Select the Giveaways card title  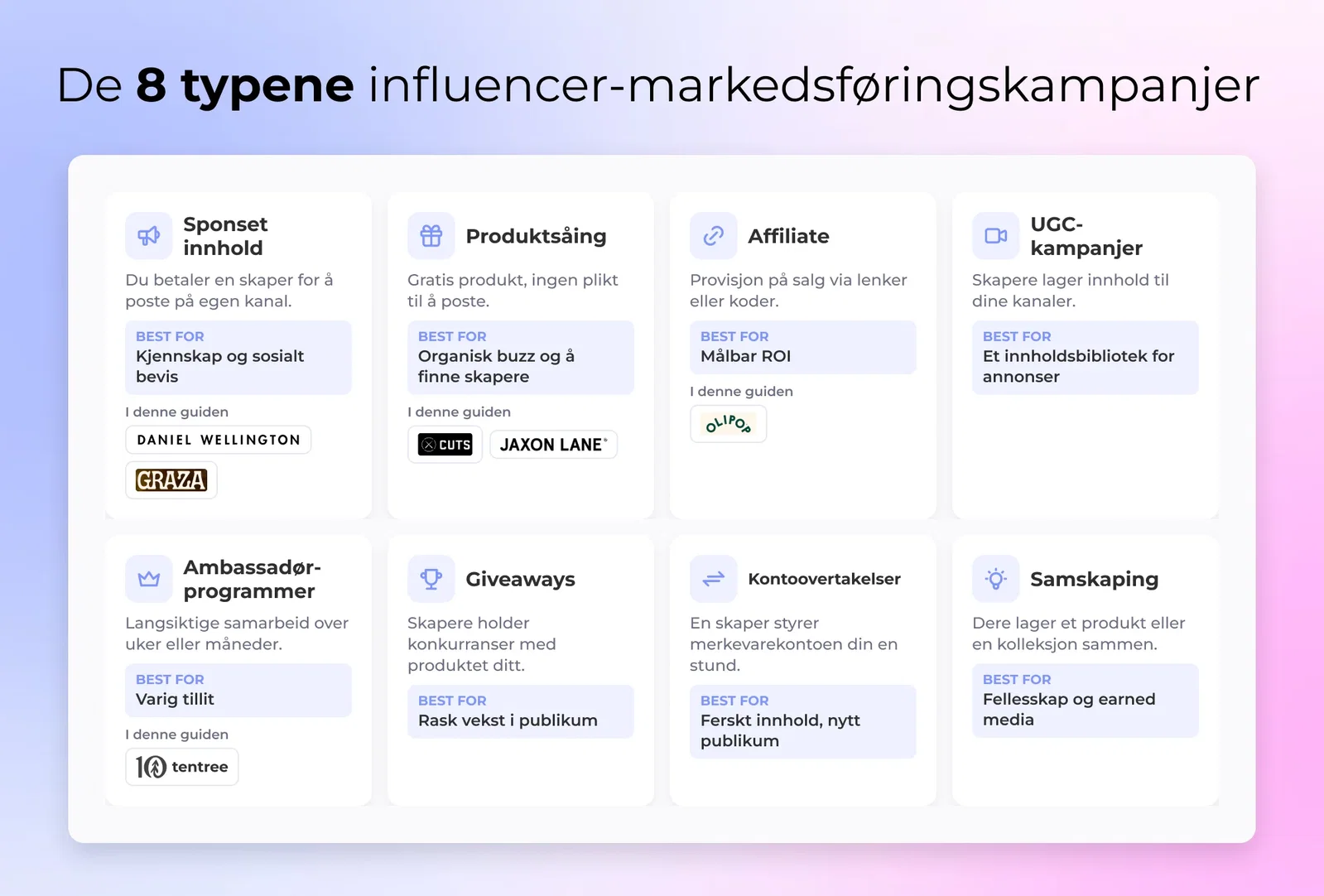520,579
